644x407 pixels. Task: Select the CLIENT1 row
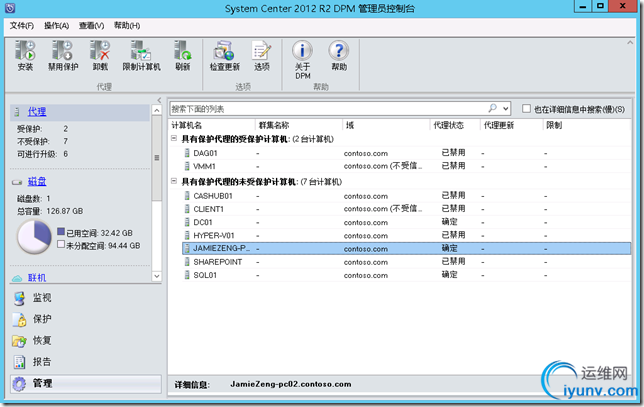(x=407, y=209)
